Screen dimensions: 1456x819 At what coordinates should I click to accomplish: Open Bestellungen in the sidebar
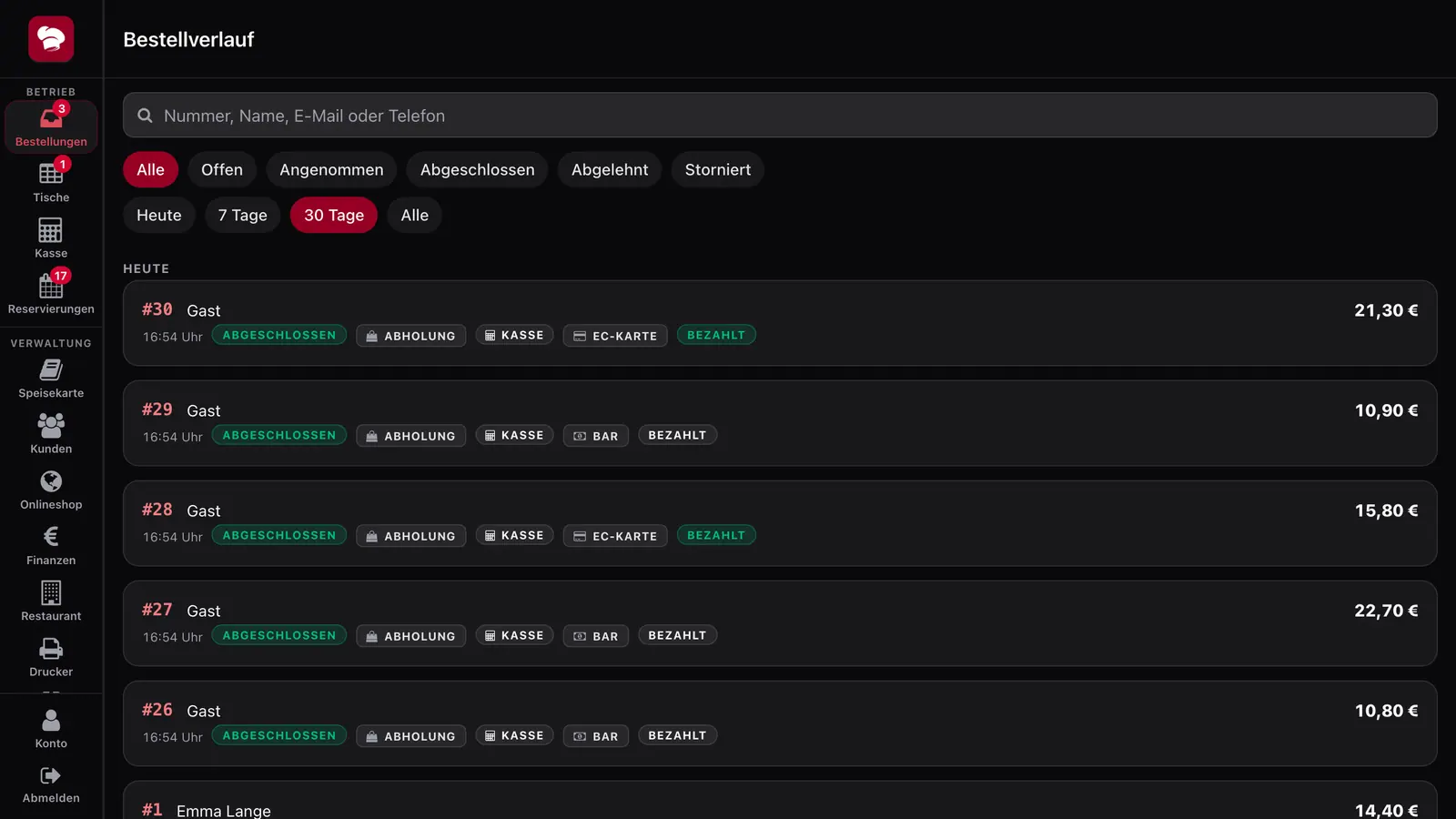coord(51,126)
